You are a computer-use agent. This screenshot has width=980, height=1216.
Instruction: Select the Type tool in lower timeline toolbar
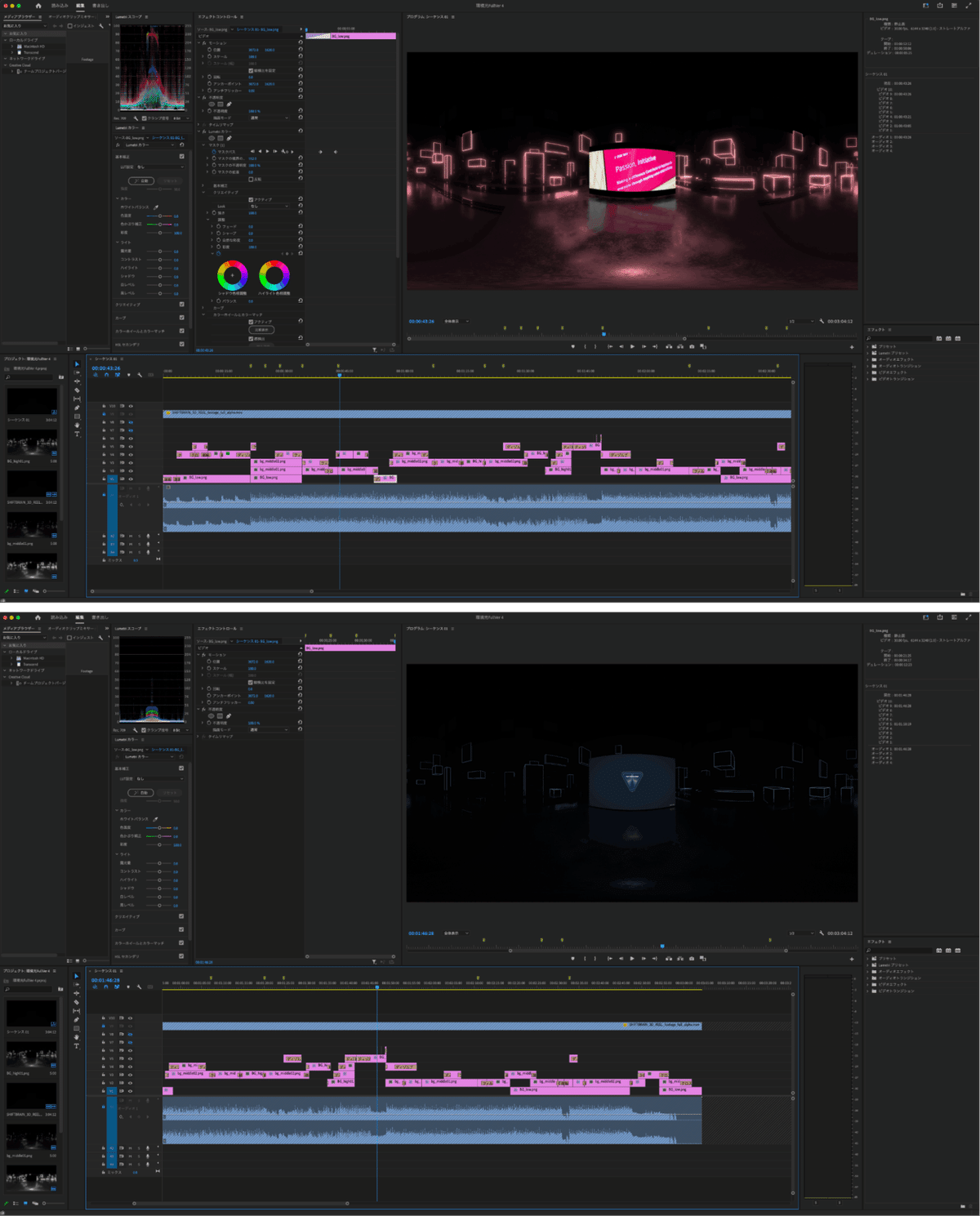77,1046
